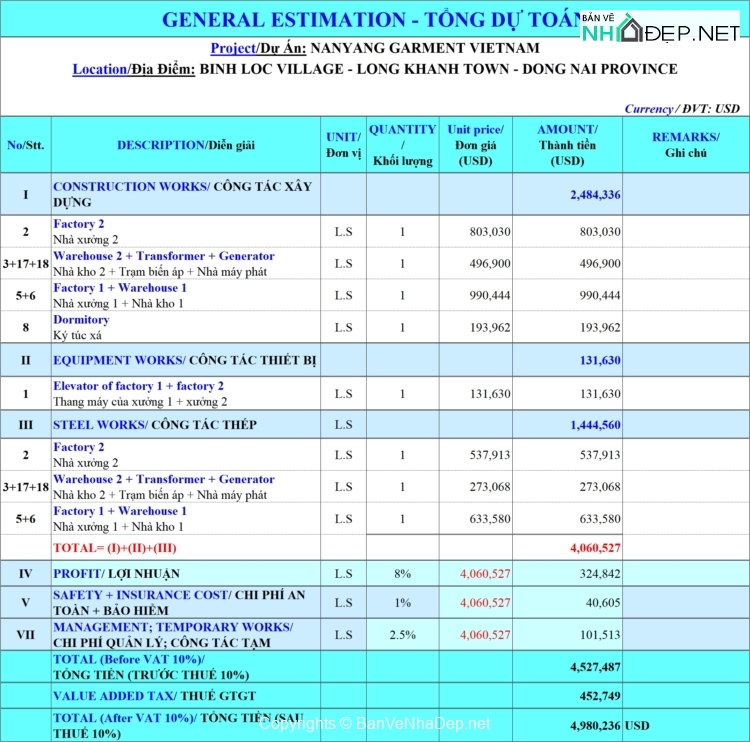Select the red 4,060,527 total amount cell
This screenshot has height=742, width=750.
[x=567, y=548]
